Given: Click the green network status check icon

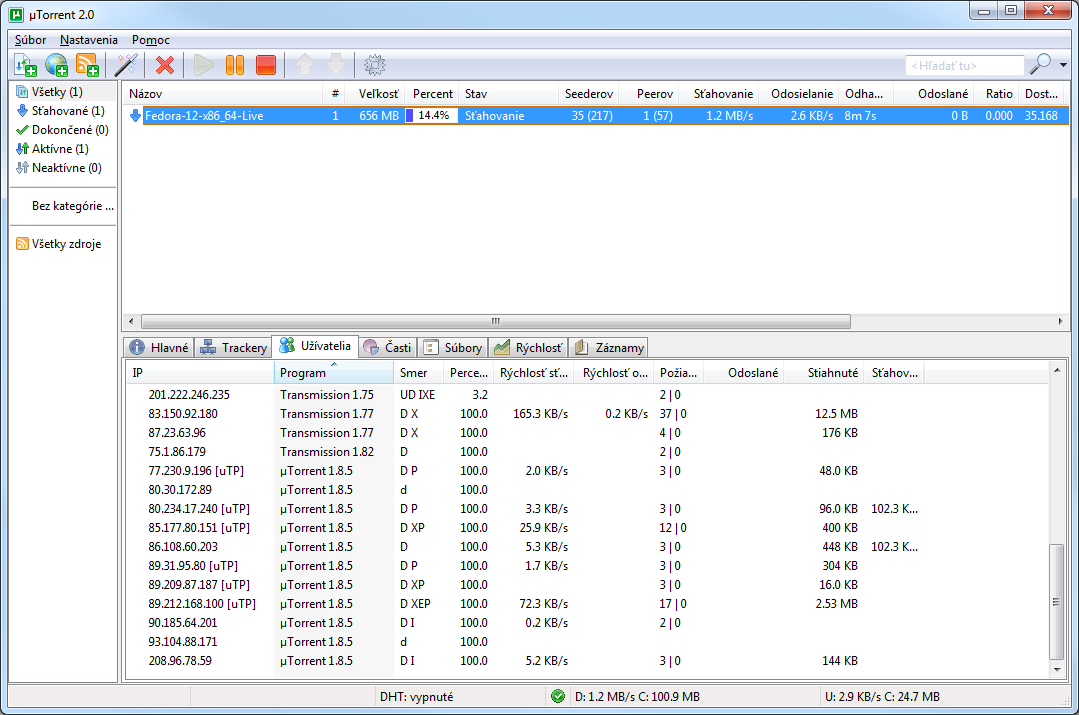Looking at the screenshot, I should (558, 696).
